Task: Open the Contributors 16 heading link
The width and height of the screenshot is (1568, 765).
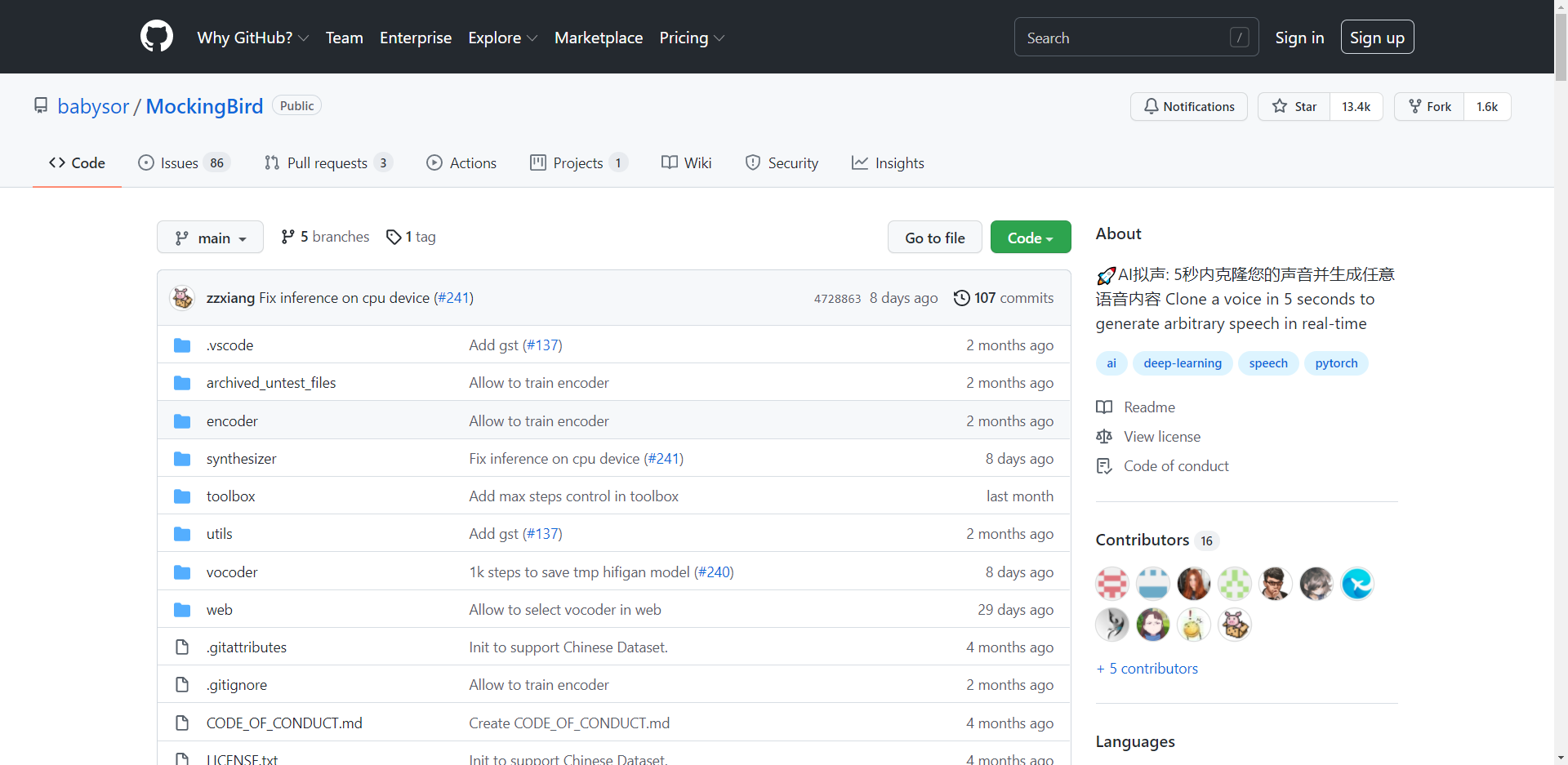Action: 1157,540
